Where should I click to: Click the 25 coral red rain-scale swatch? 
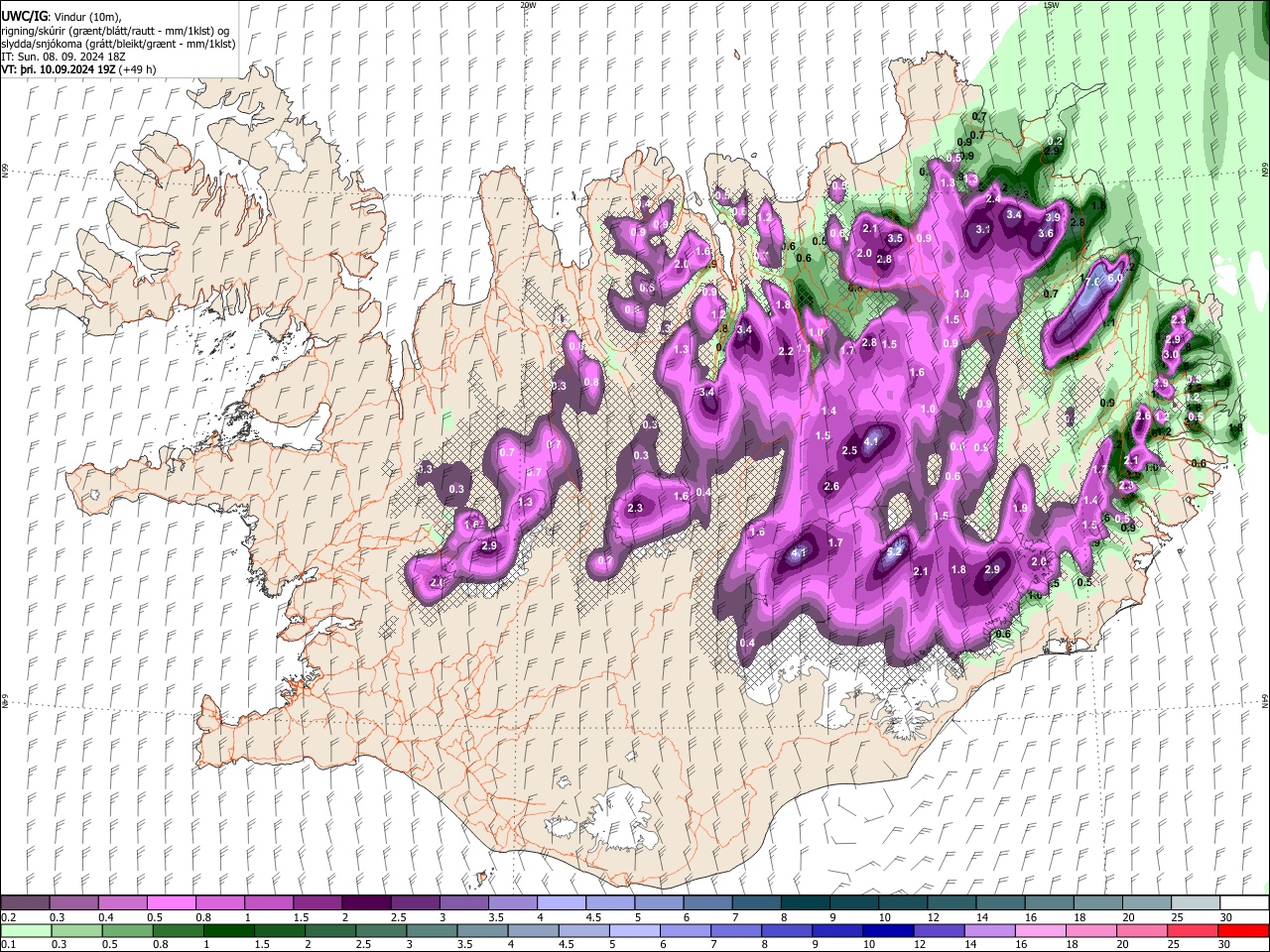coord(1192,930)
